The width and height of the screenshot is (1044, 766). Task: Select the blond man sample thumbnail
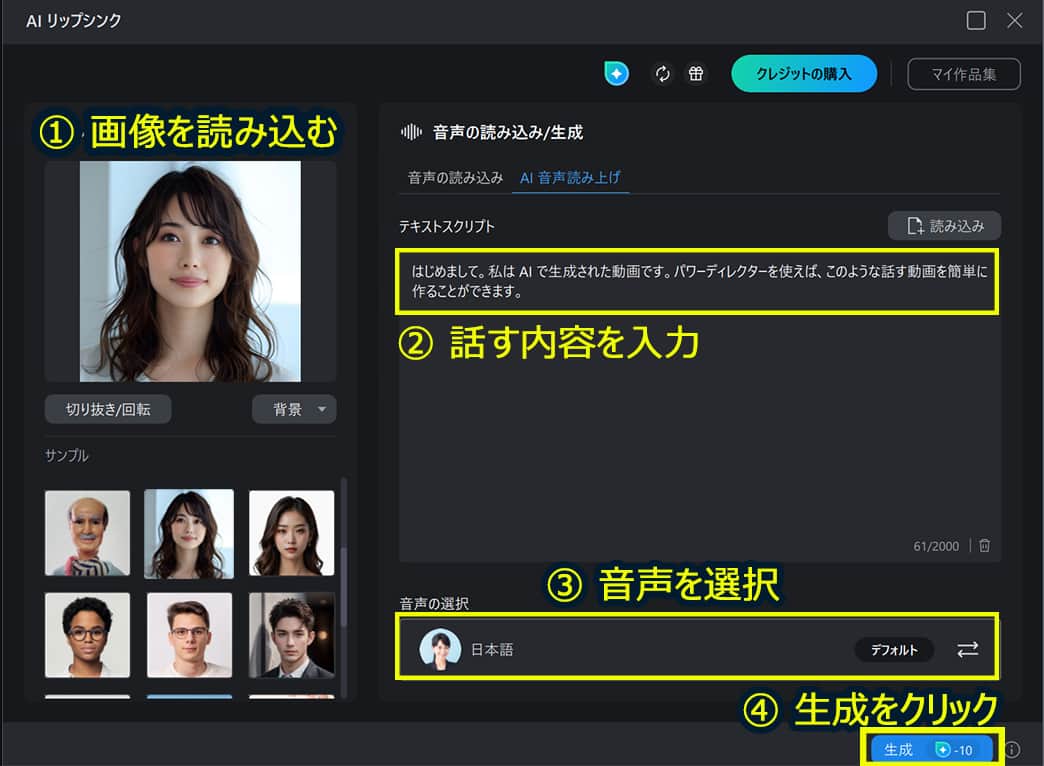[x=189, y=635]
